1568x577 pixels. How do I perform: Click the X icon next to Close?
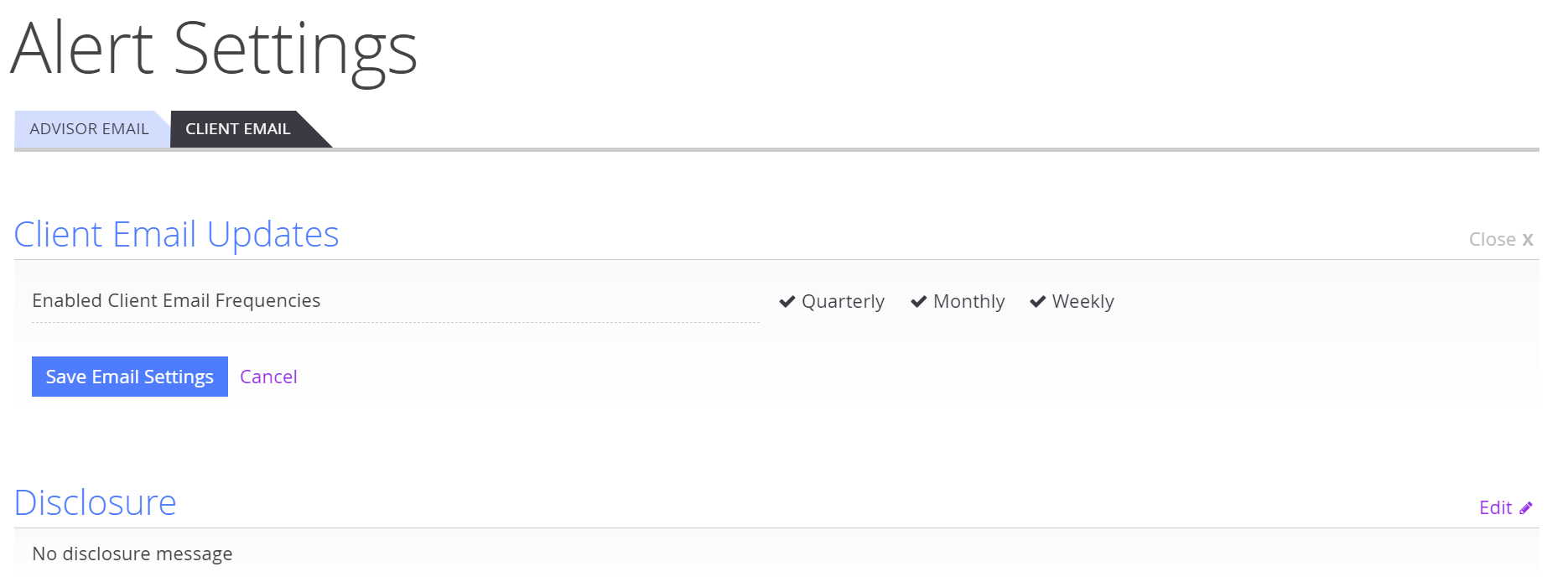point(1528,240)
